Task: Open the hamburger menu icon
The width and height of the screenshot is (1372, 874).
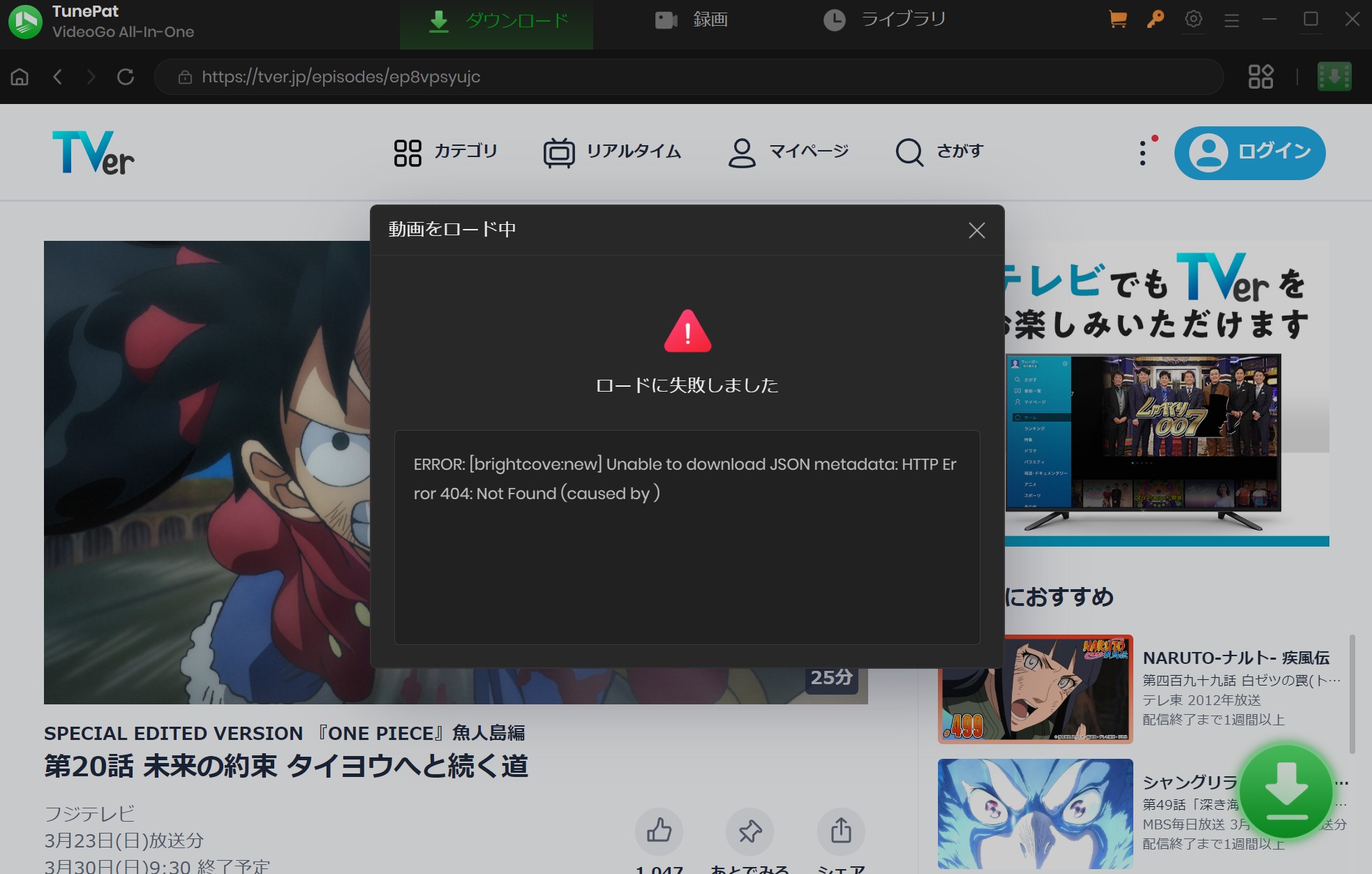Action: click(1232, 20)
